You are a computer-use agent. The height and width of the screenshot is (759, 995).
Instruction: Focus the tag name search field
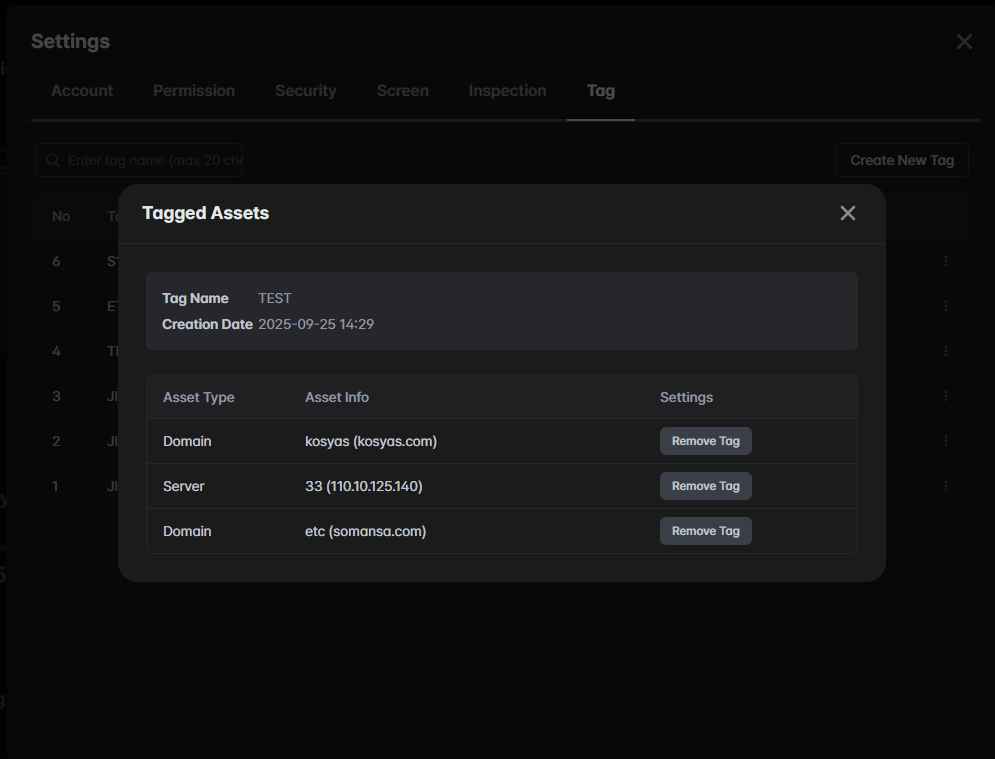[150, 160]
